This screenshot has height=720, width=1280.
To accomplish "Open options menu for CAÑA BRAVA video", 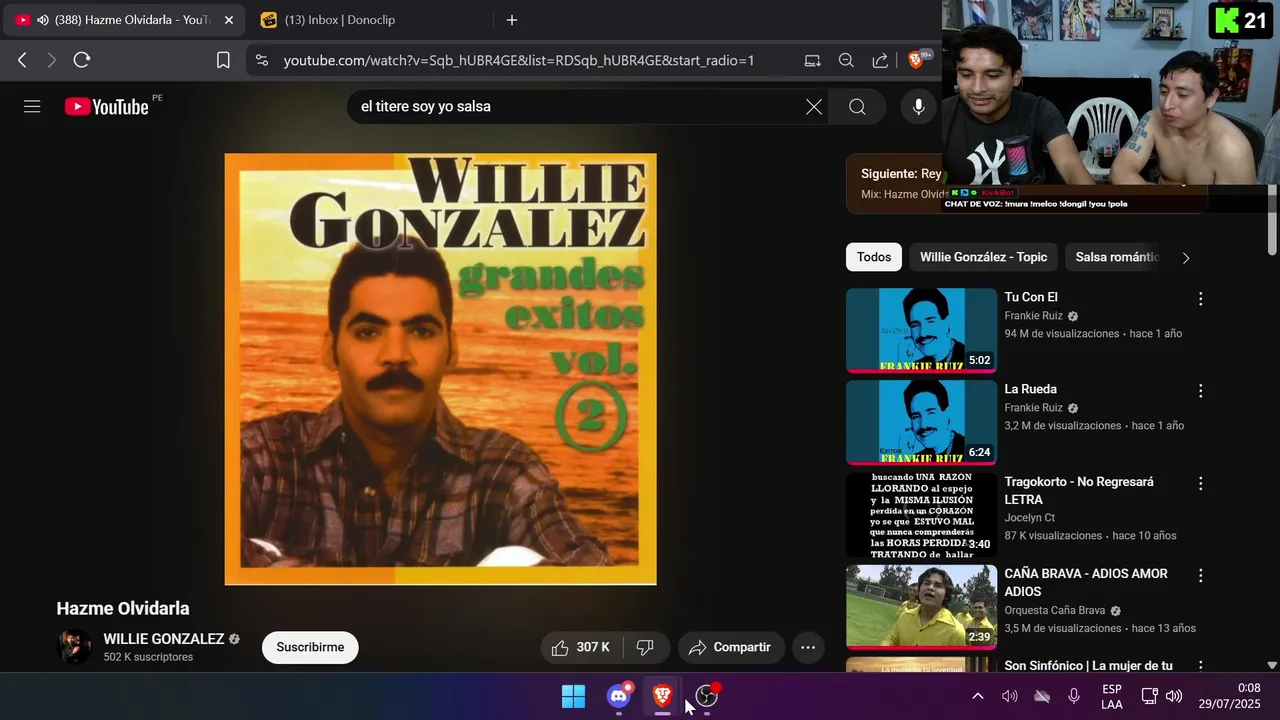I will (1201, 576).
